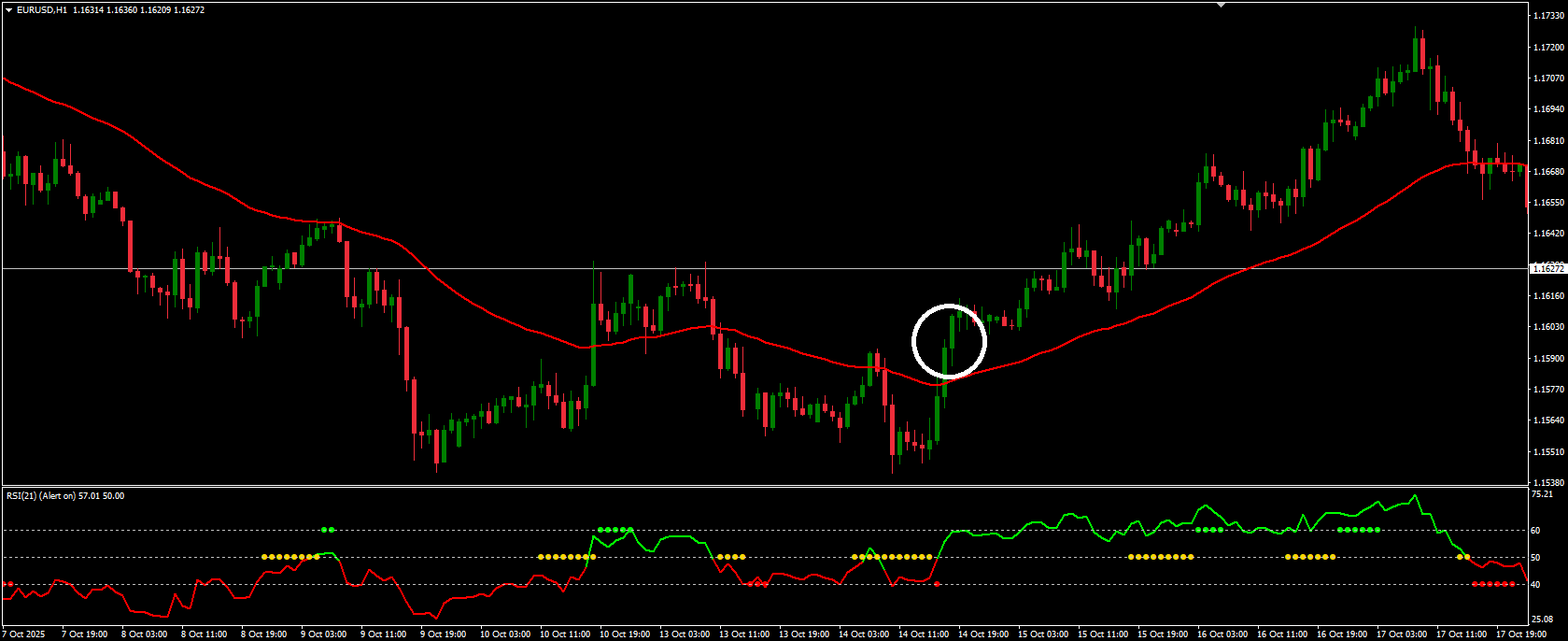
Task: Select the 1.16680 price axis label
Action: (x=1548, y=172)
